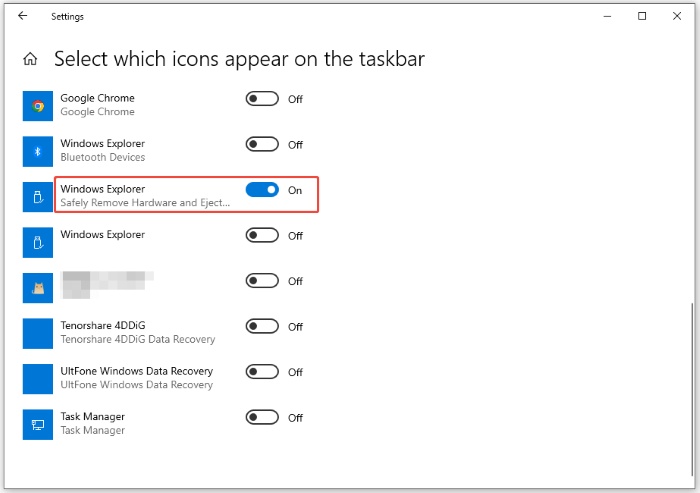Click the 'Task Manager' title text
700x493 pixels.
(92, 417)
